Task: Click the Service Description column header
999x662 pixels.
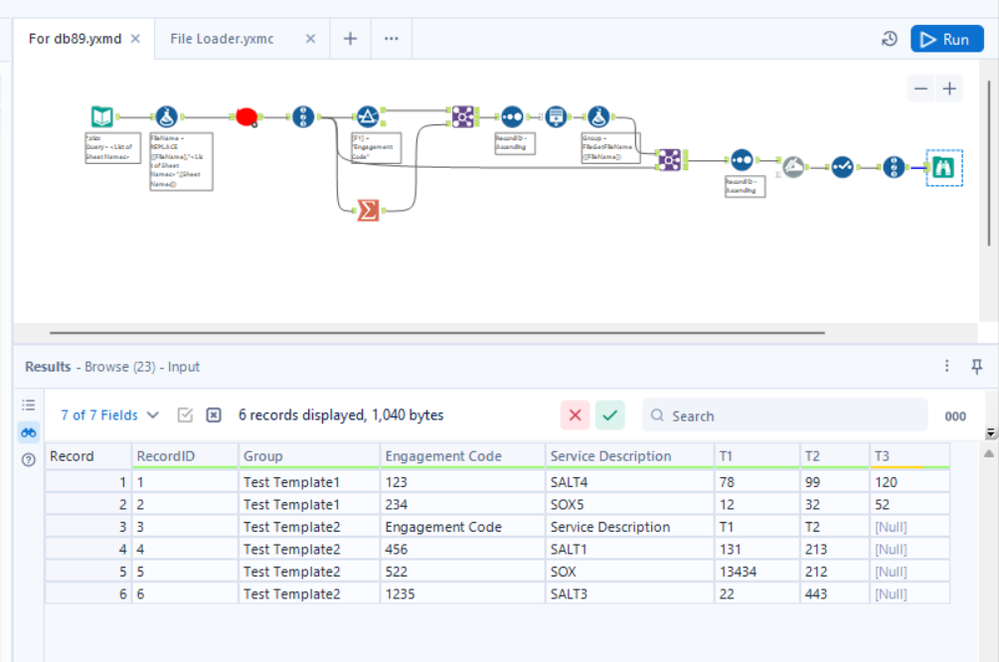Action: pos(629,456)
